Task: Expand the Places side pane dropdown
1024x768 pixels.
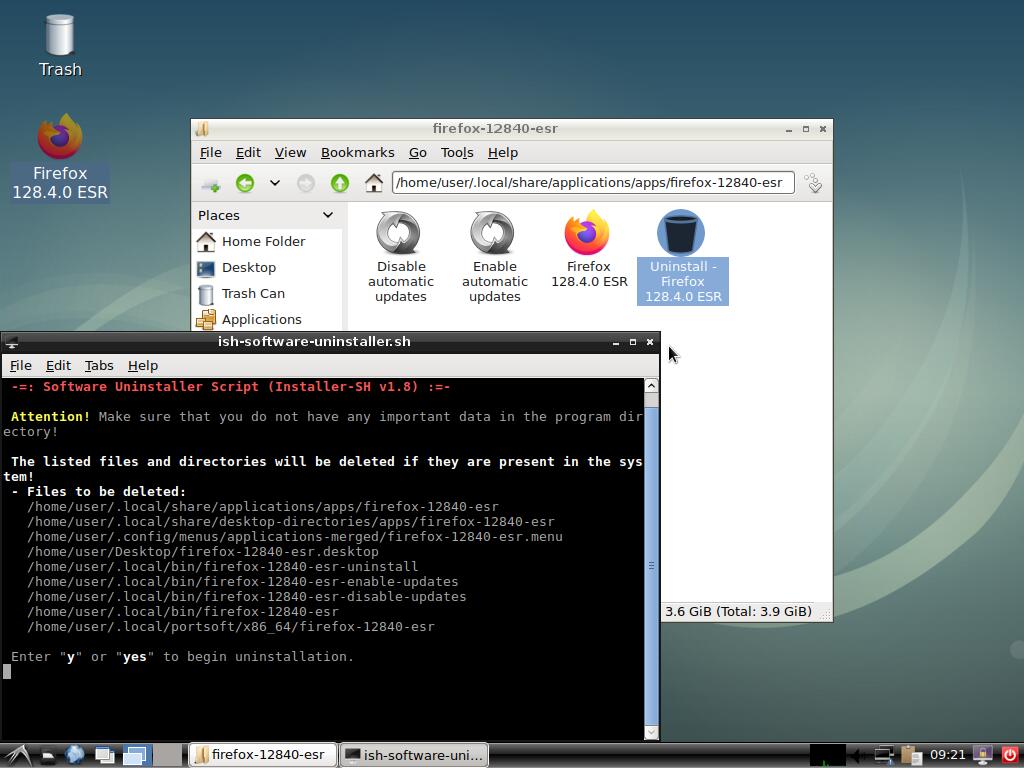Action: click(327, 215)
